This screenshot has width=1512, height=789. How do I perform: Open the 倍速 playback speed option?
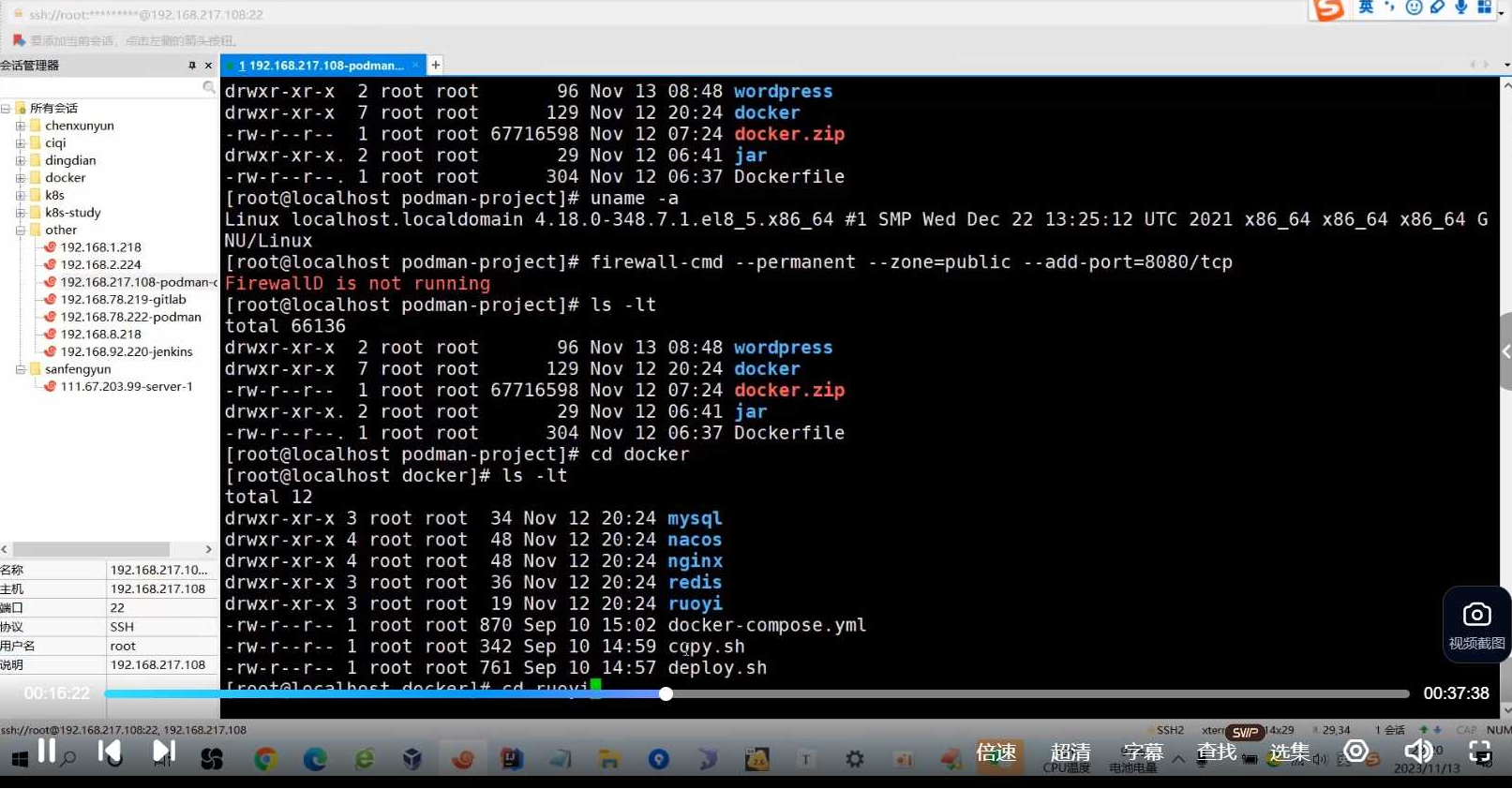[996, 752]
